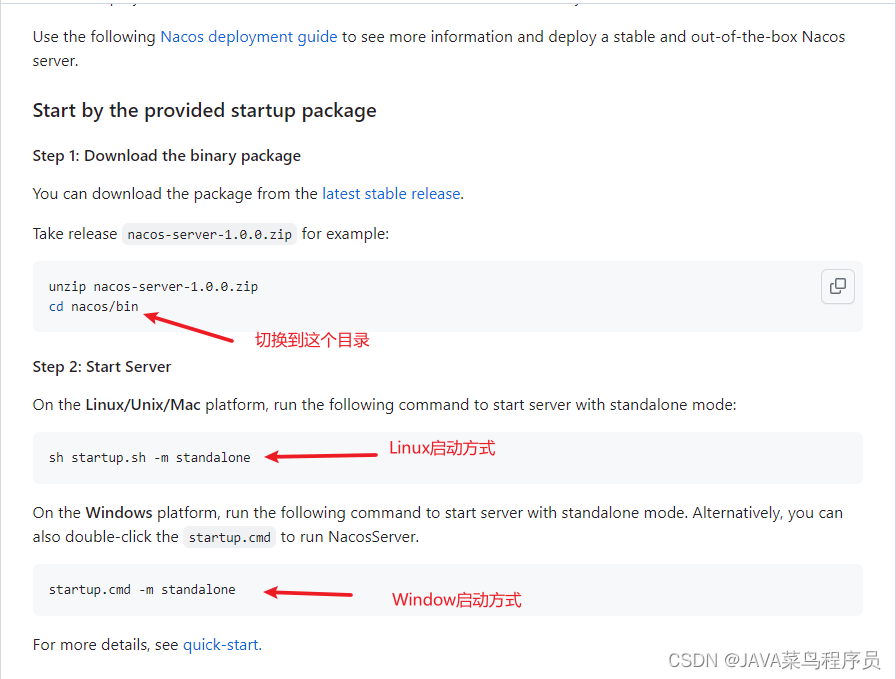Click the inline nacos-server-1.0.0.zip code label
This screenshot has width=896, height=679.
click(x=210, y=234)
